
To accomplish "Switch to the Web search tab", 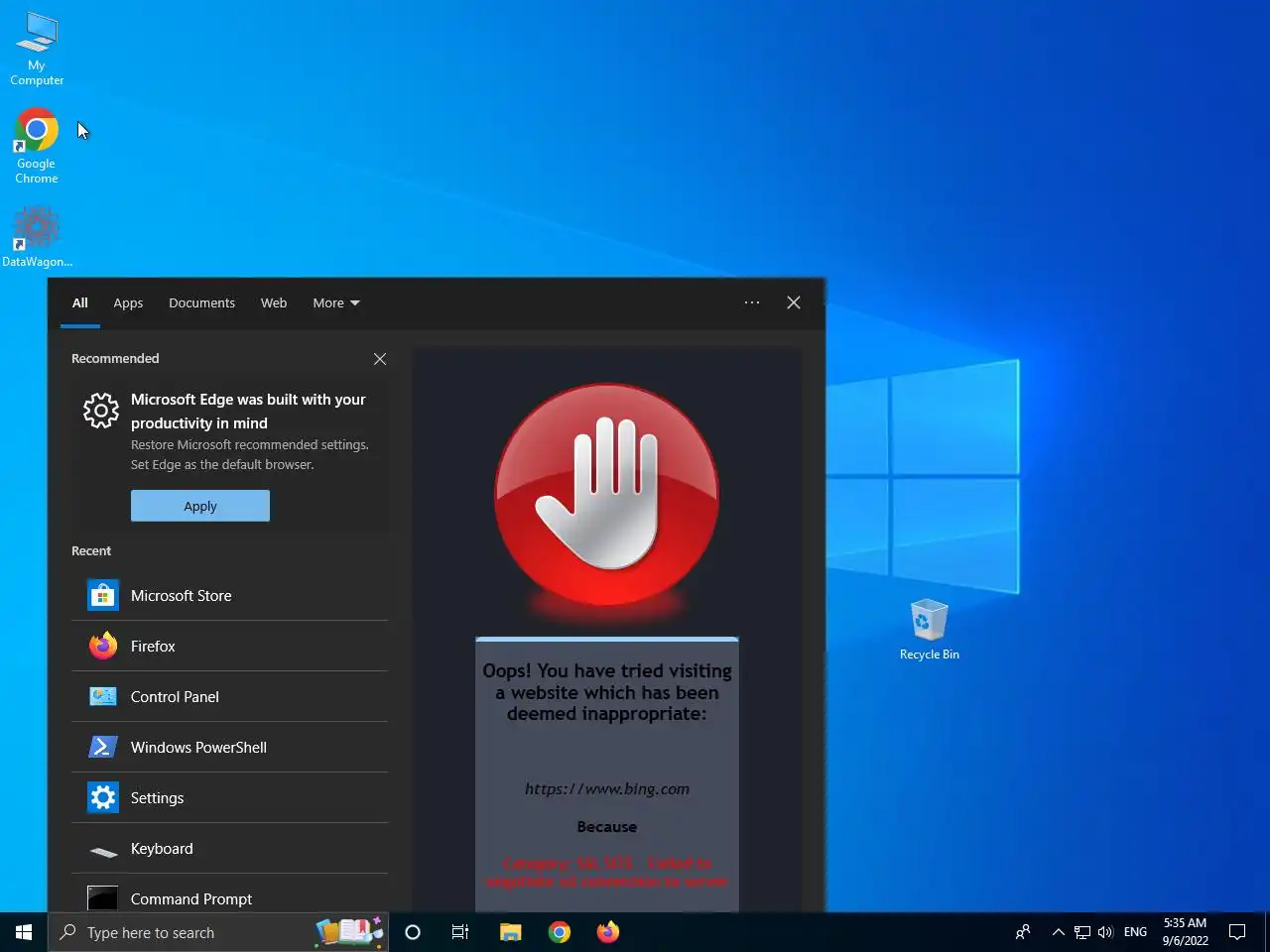I will point(274,302).
